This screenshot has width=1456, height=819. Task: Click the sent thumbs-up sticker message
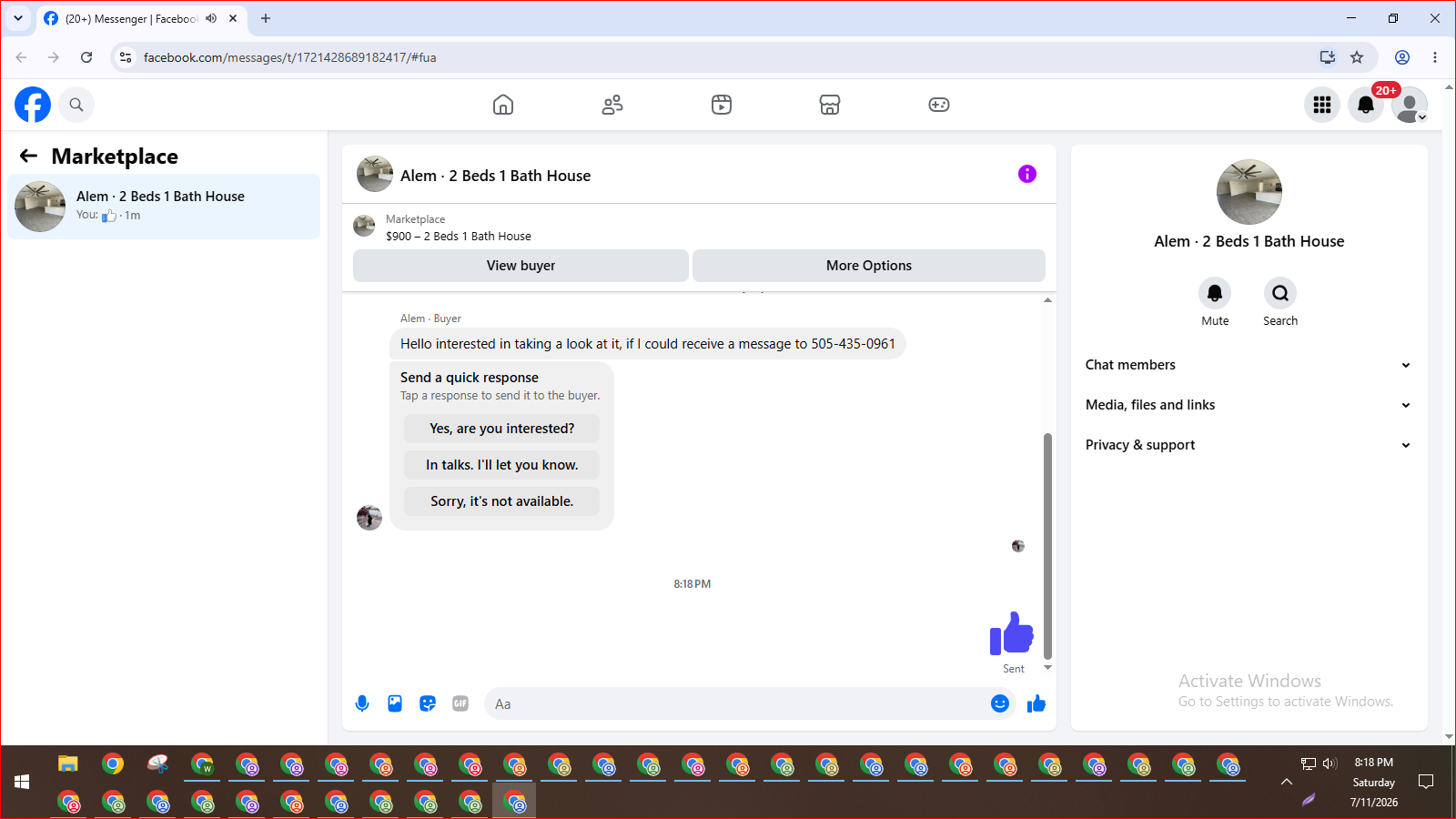(x=1012, y=633)
